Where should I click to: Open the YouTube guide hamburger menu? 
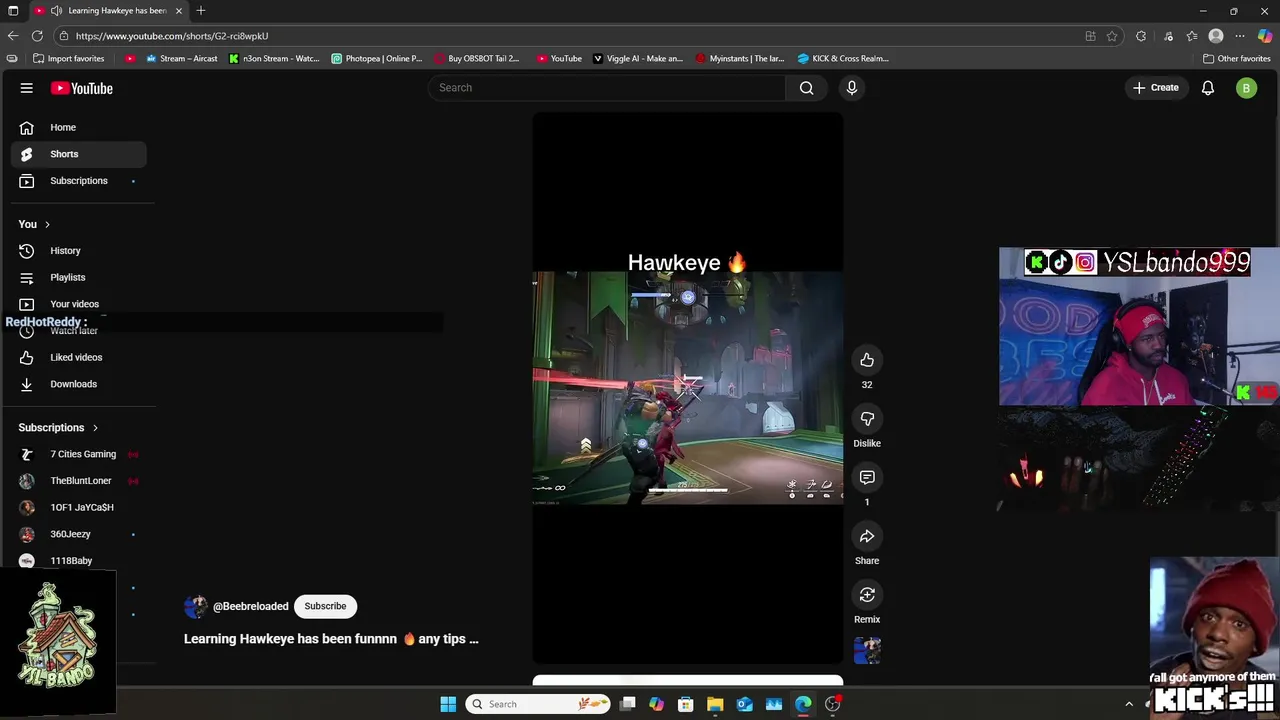coord(27,88)
